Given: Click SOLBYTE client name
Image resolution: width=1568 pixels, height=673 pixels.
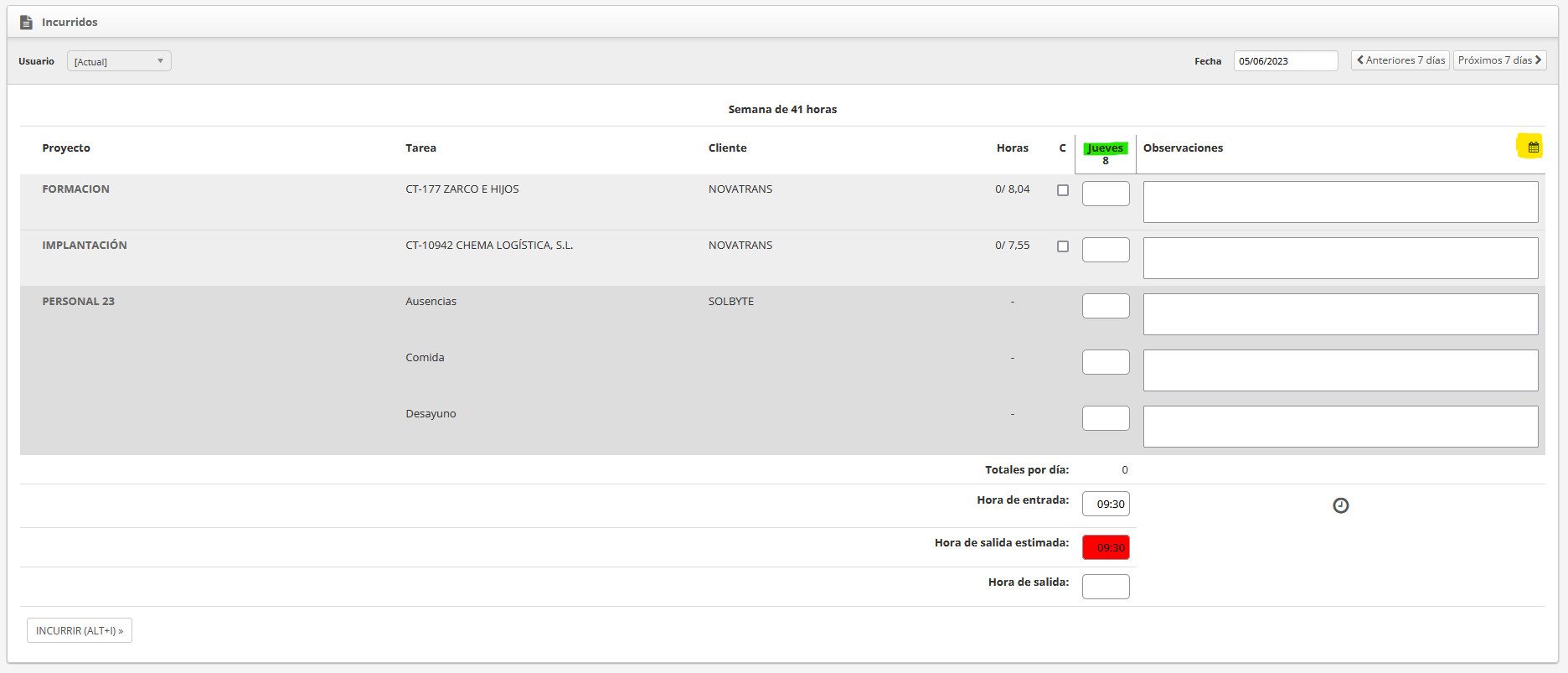Looking at the screenshot, I should pos(731,301).
